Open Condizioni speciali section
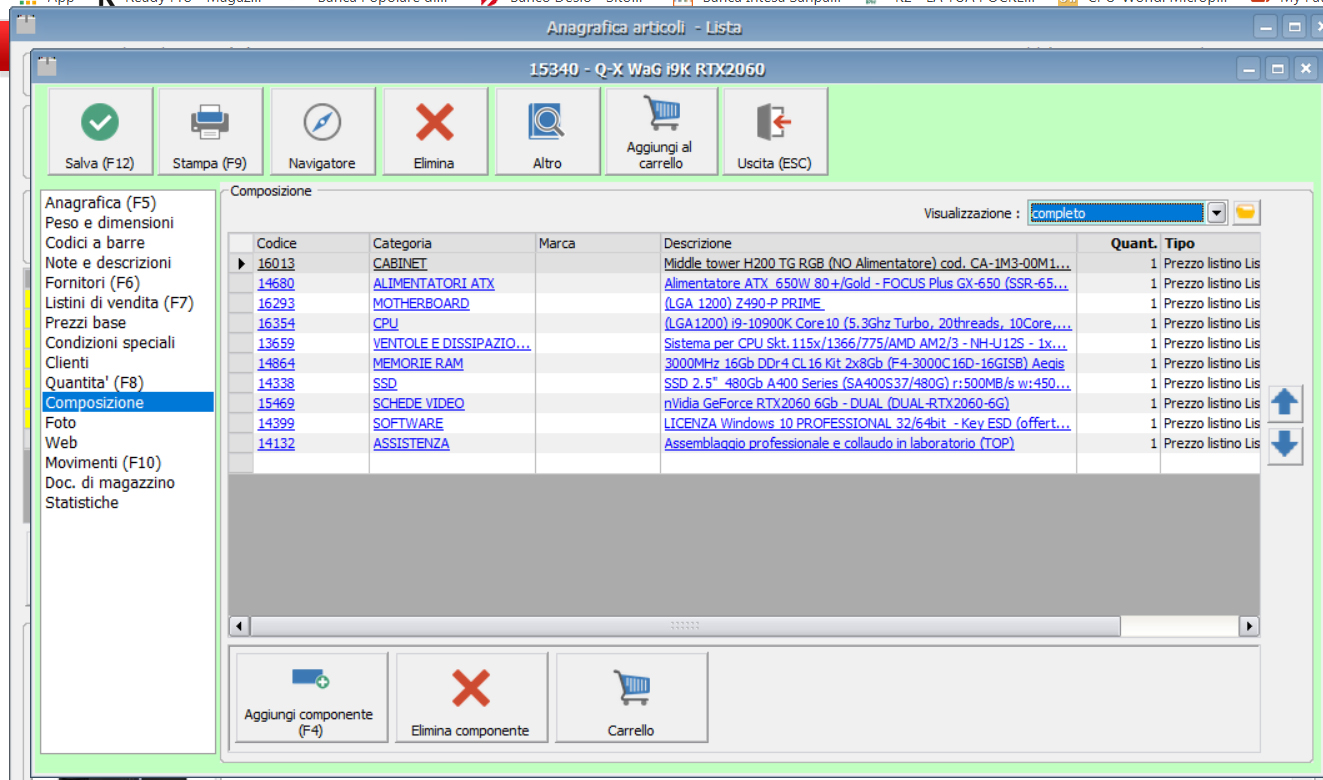Image resolution: width=1323 pixels, height=780 pixels. tap(110, 343)
